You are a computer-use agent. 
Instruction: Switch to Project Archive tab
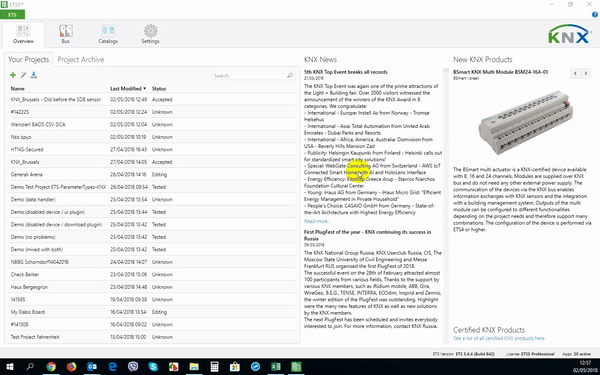pyautogui.click(x=81, y=60)
